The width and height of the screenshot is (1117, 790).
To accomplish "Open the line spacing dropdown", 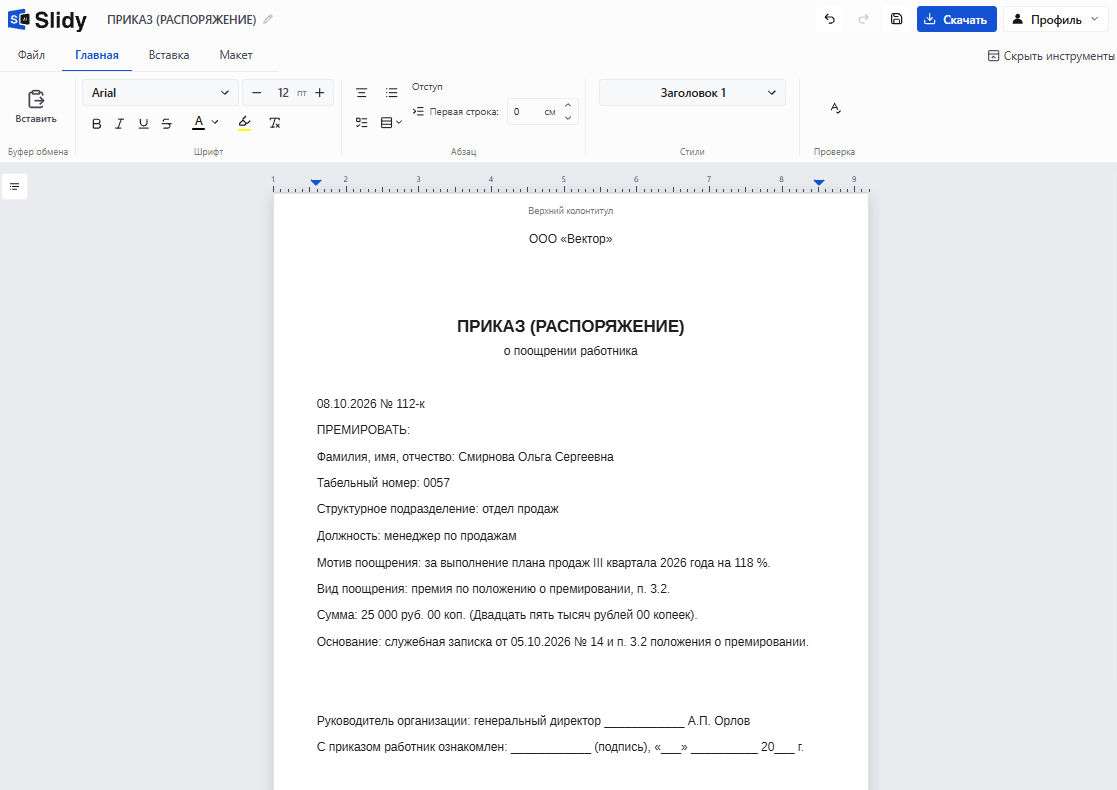I will [x=391, y=123].
